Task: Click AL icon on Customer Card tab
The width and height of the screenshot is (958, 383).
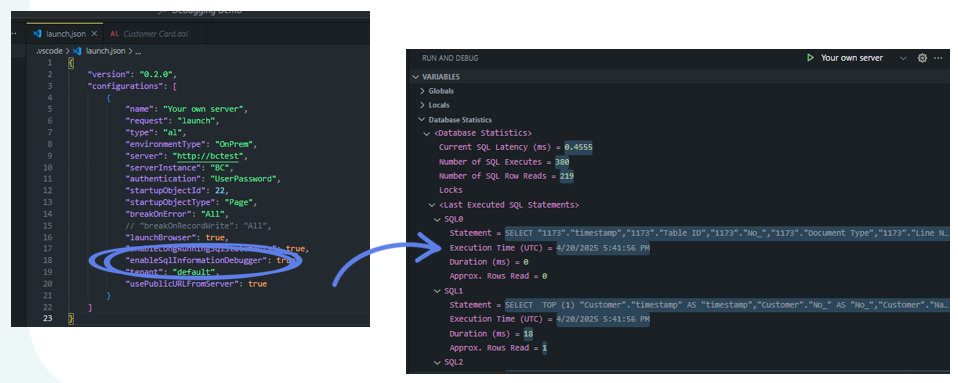Action: 114,34
